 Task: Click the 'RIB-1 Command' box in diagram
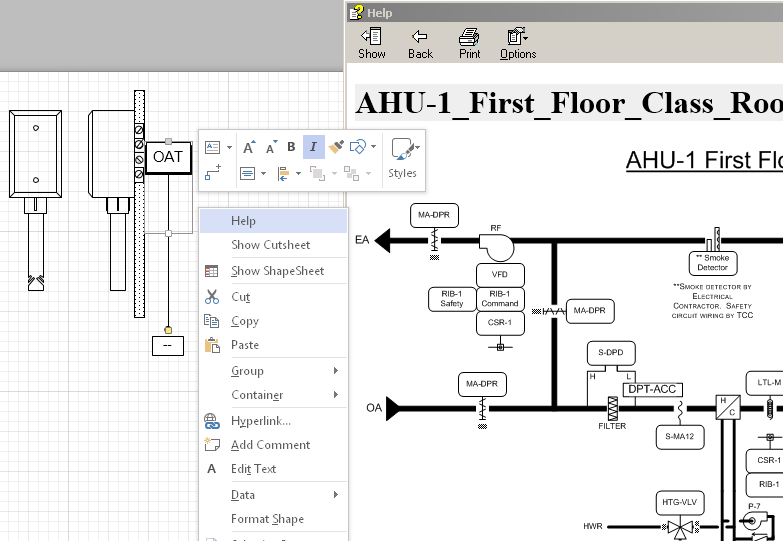pos(500,299)
